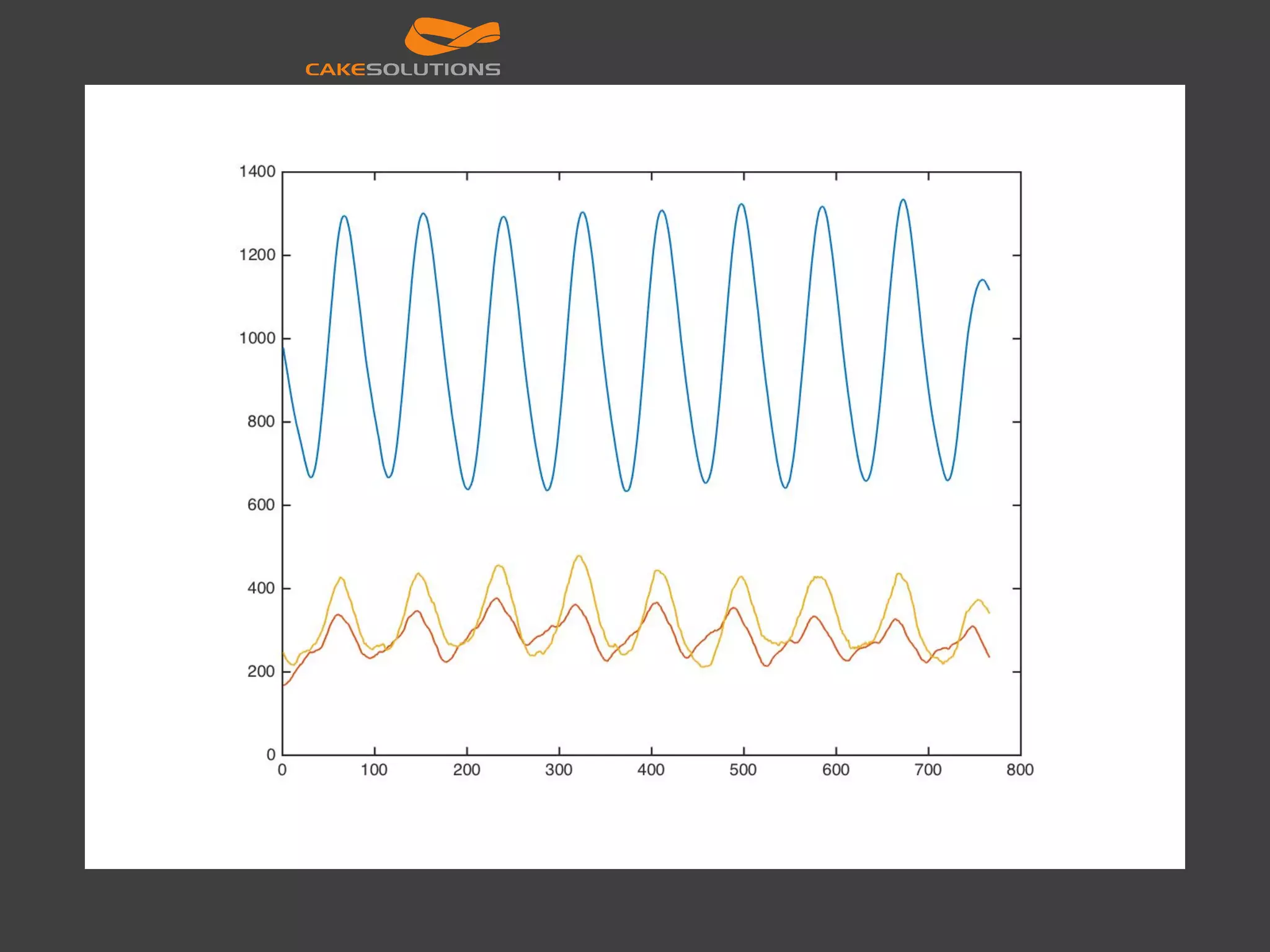This screenshot has width=1270, height=952.
Task: Click the y-axis label 400
Action: point(260,588)
